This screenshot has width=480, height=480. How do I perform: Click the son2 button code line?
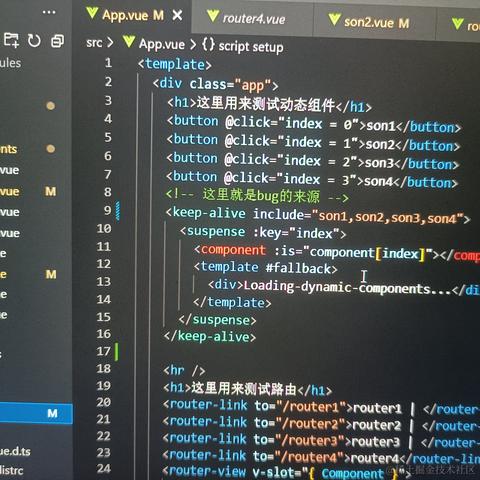[313, 142]
